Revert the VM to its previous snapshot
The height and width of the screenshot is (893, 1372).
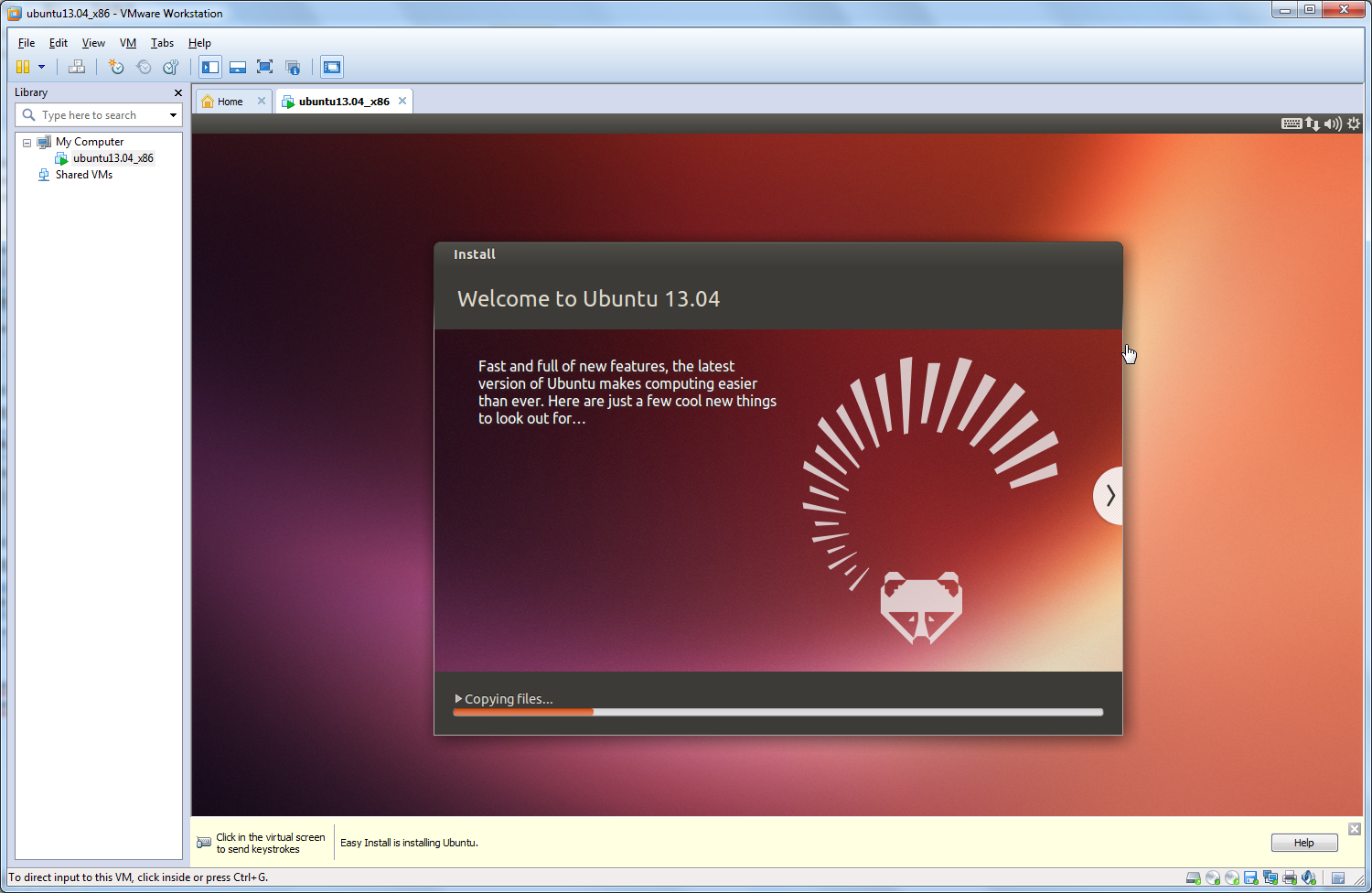coord(144,67)
